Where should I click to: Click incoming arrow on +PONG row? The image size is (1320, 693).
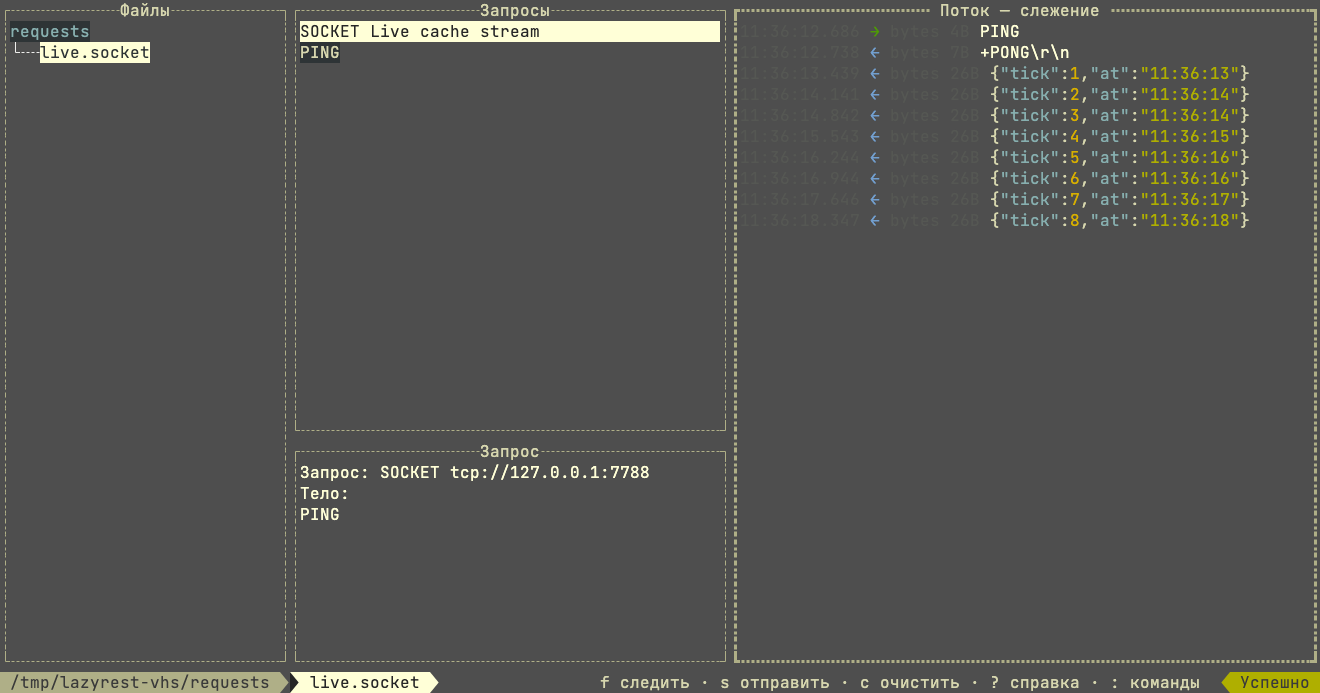click(x=875, y=53)
